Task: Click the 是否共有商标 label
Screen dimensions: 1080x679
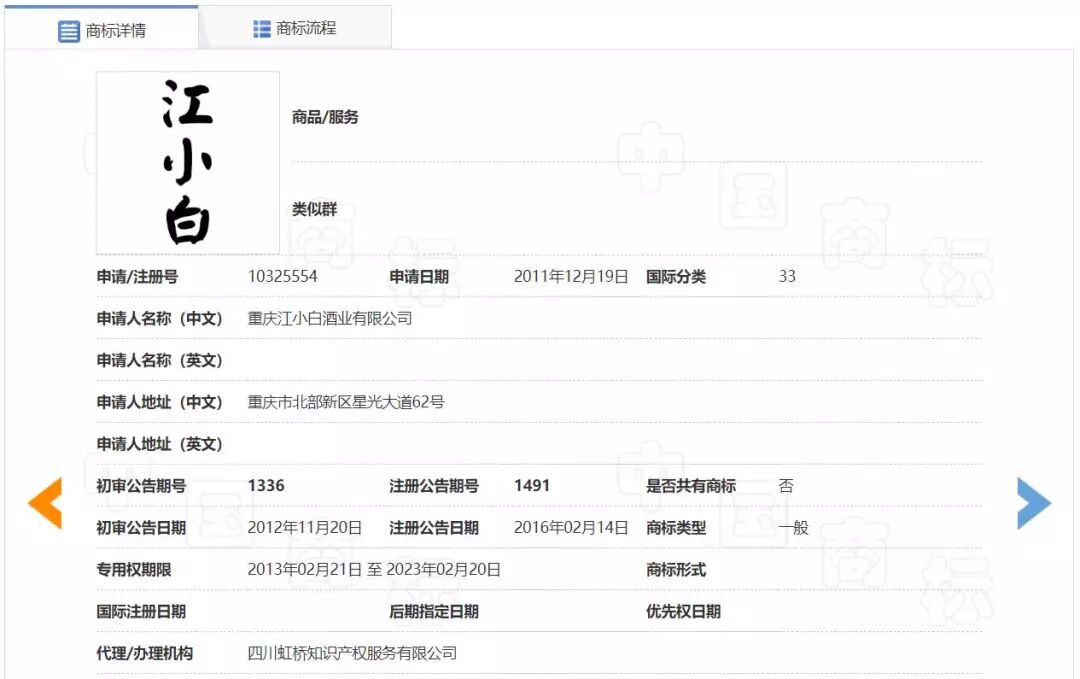Action: tap(691, 486)
